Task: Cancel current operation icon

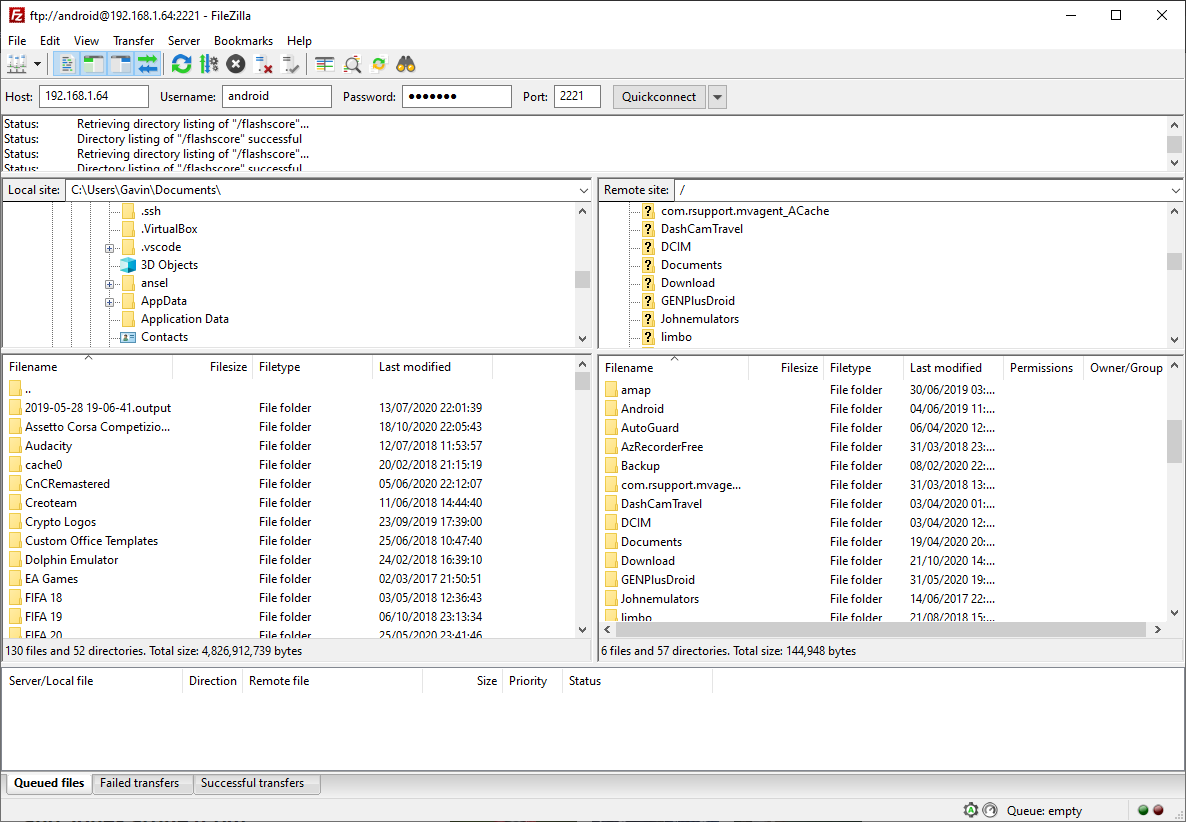Action: coord(235,65)
